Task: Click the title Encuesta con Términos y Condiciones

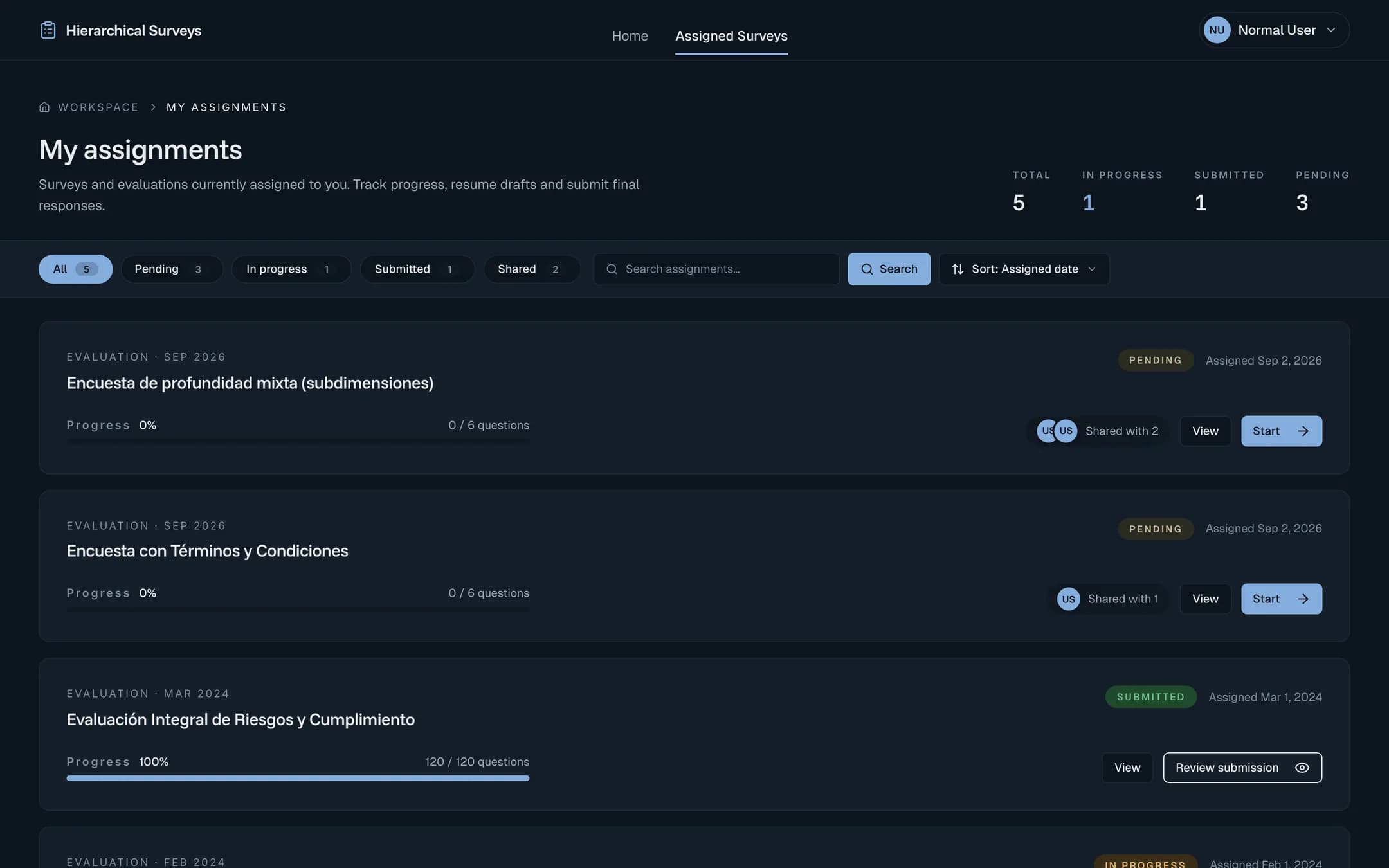Action: click(x=207, y=551)
